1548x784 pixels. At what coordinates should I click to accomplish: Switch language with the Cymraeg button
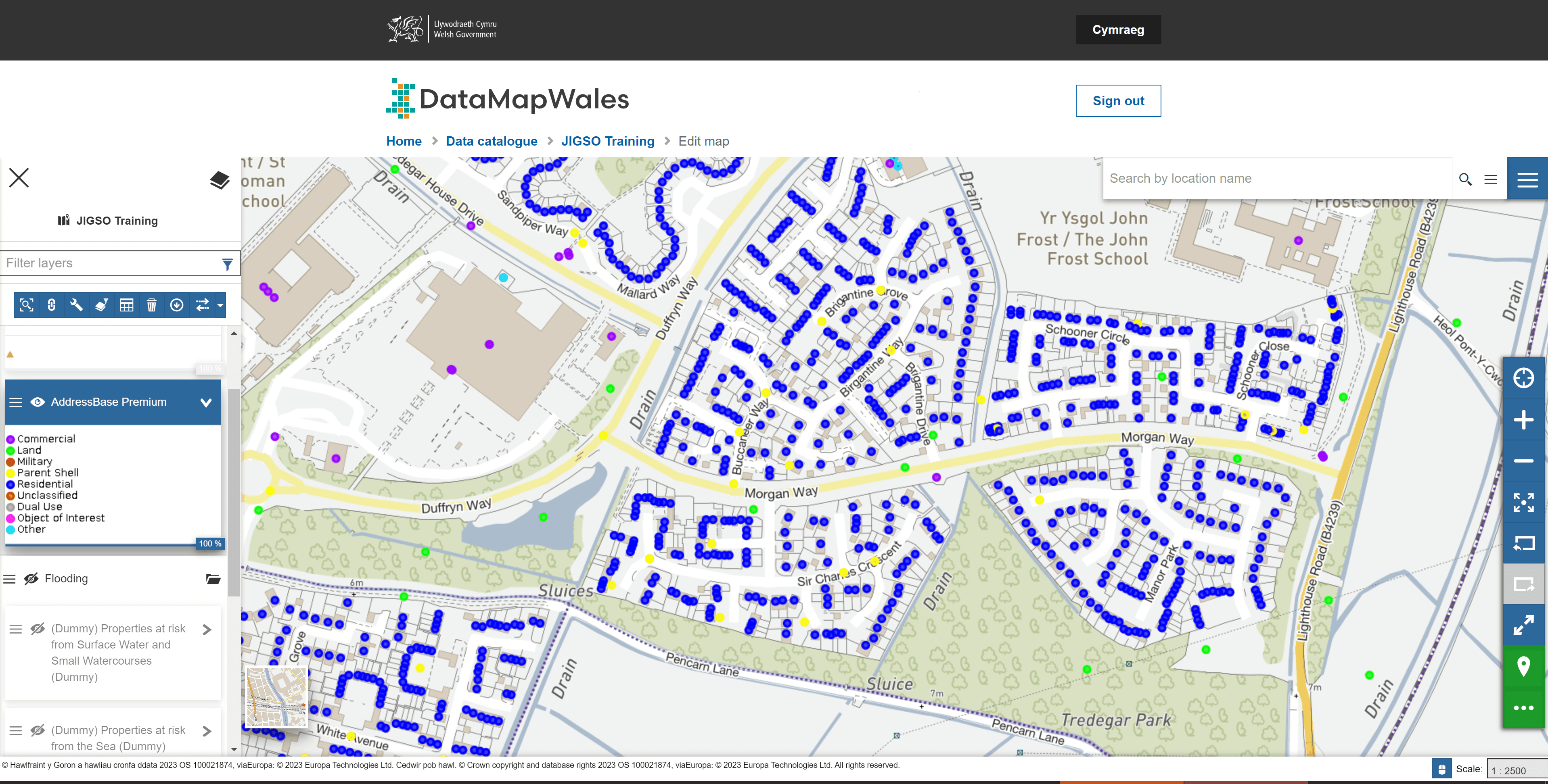(x=1118, y=30)
